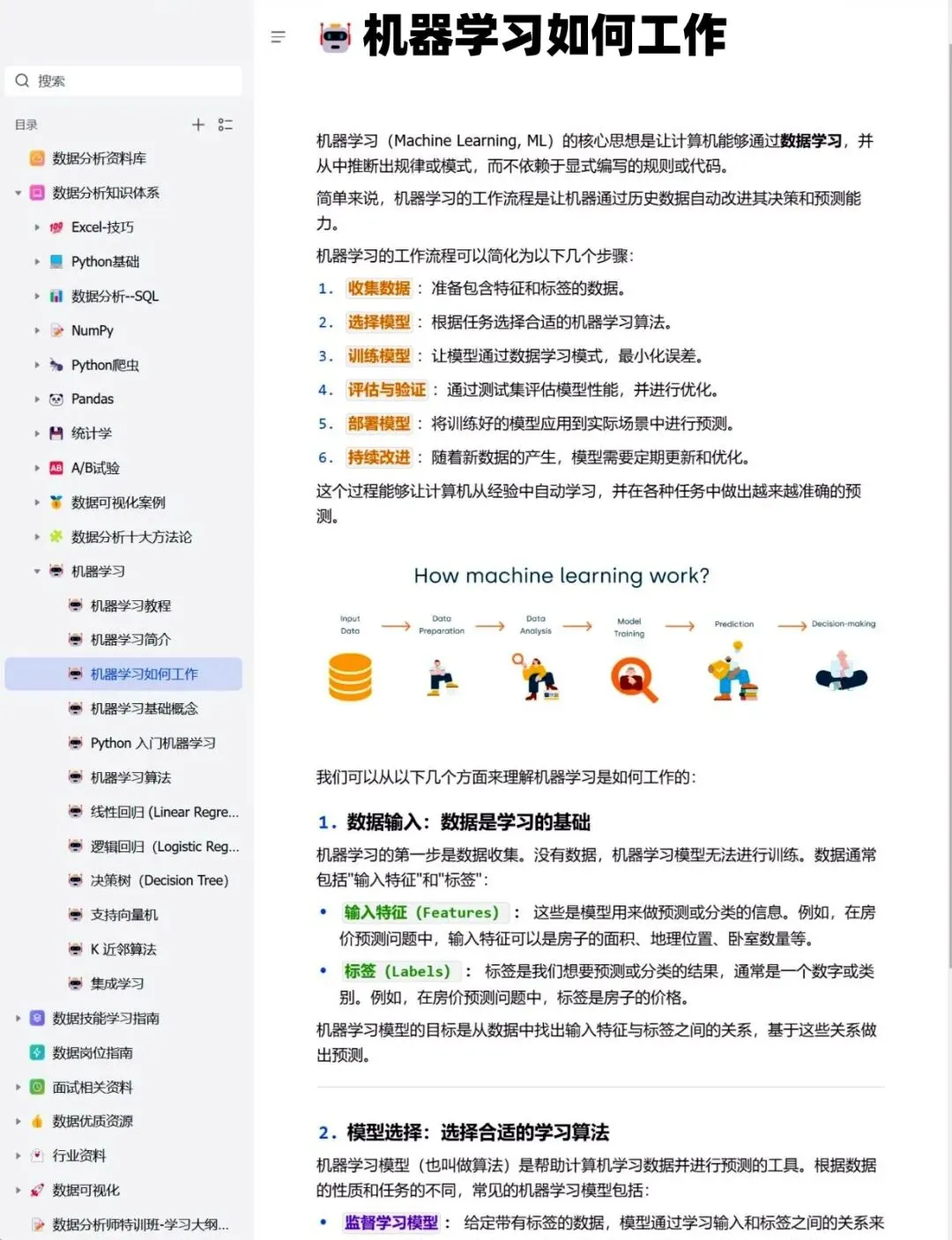Collapse the 数据分析知识体系 tree node

coord(18,193)
